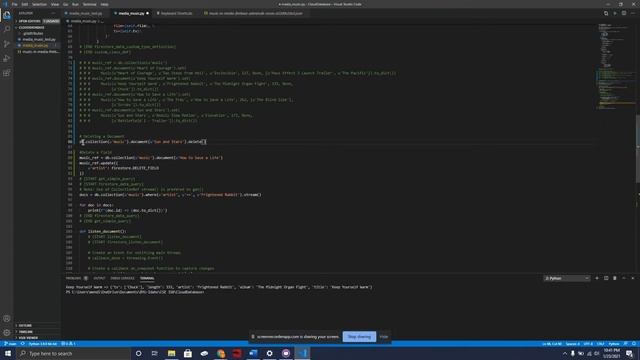Click the errors and warnings status bar indicator
The height and width of the screenshot is (360, 640).
coord(68,344)
